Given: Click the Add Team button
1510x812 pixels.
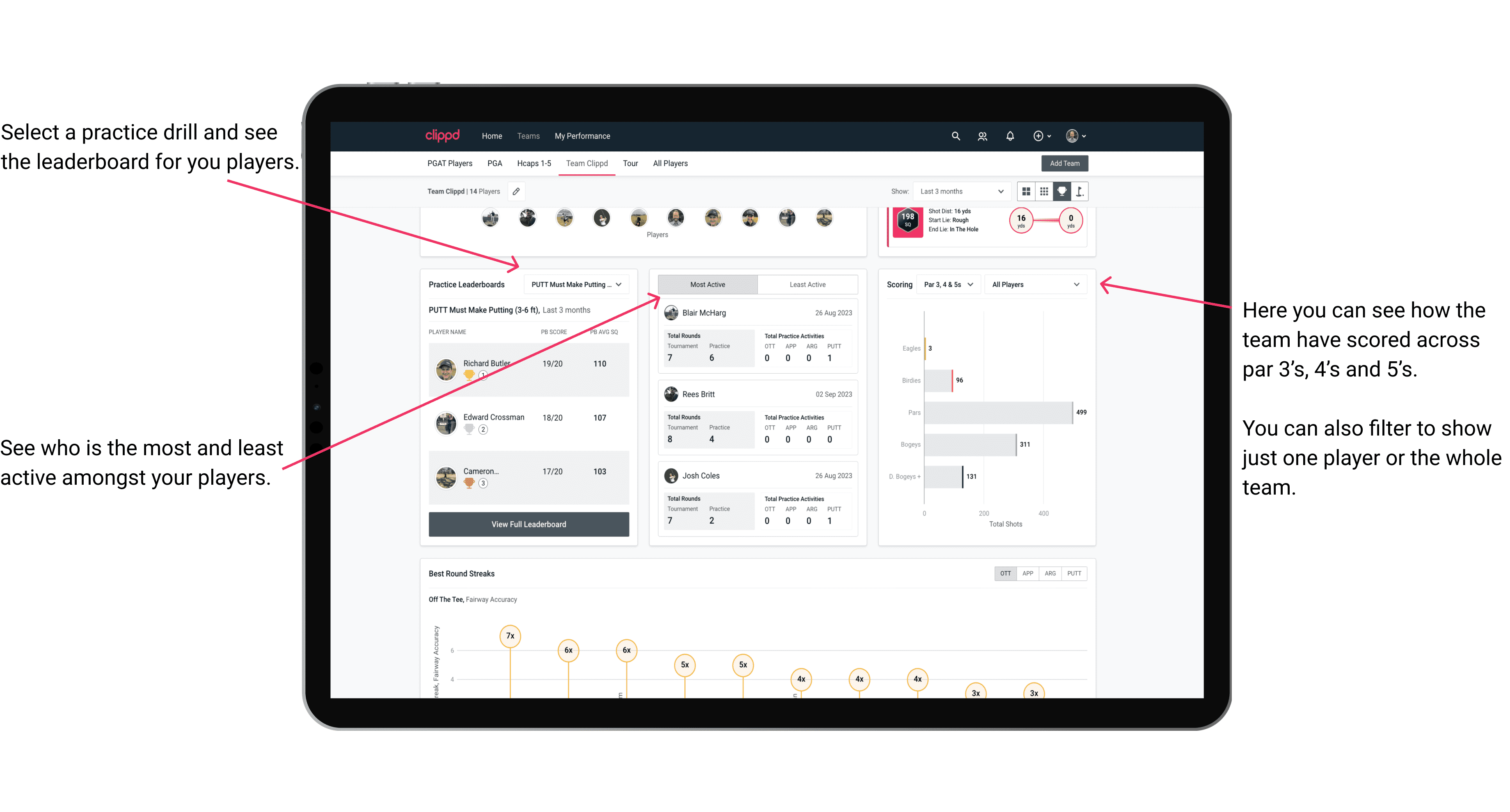Looking at the screenshot, I should [x=1064, y=163].
